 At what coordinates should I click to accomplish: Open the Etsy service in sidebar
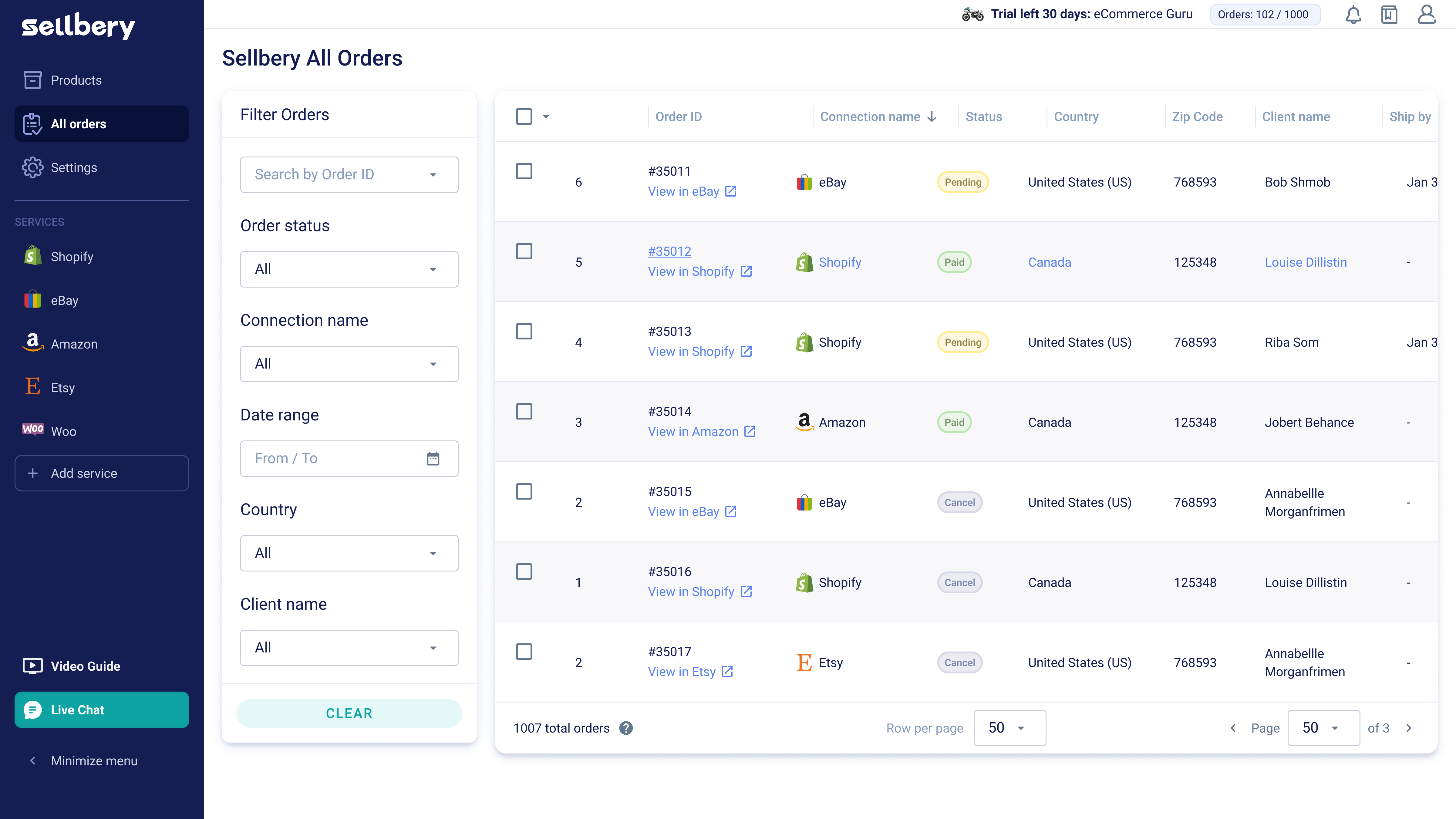(62, 388)
